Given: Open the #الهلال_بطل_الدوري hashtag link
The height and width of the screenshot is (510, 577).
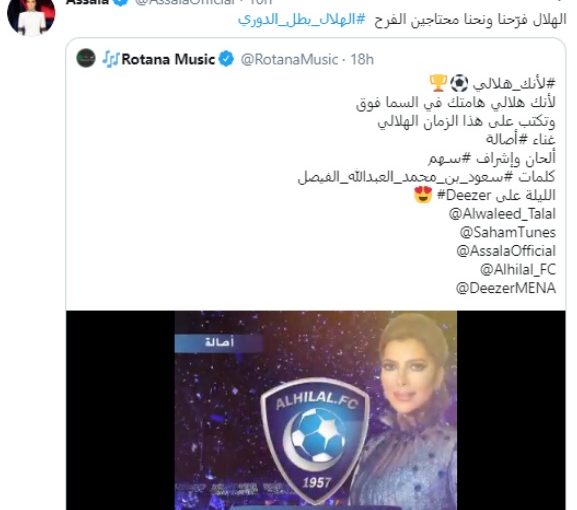Looking at the screenshot, I should [x=301, y=19].
